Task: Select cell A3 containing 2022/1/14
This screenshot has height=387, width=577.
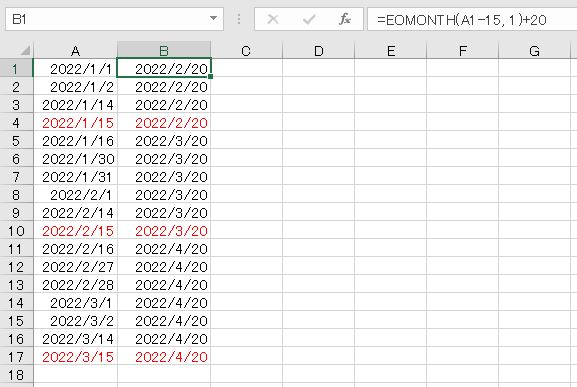Action: (75, 104)
